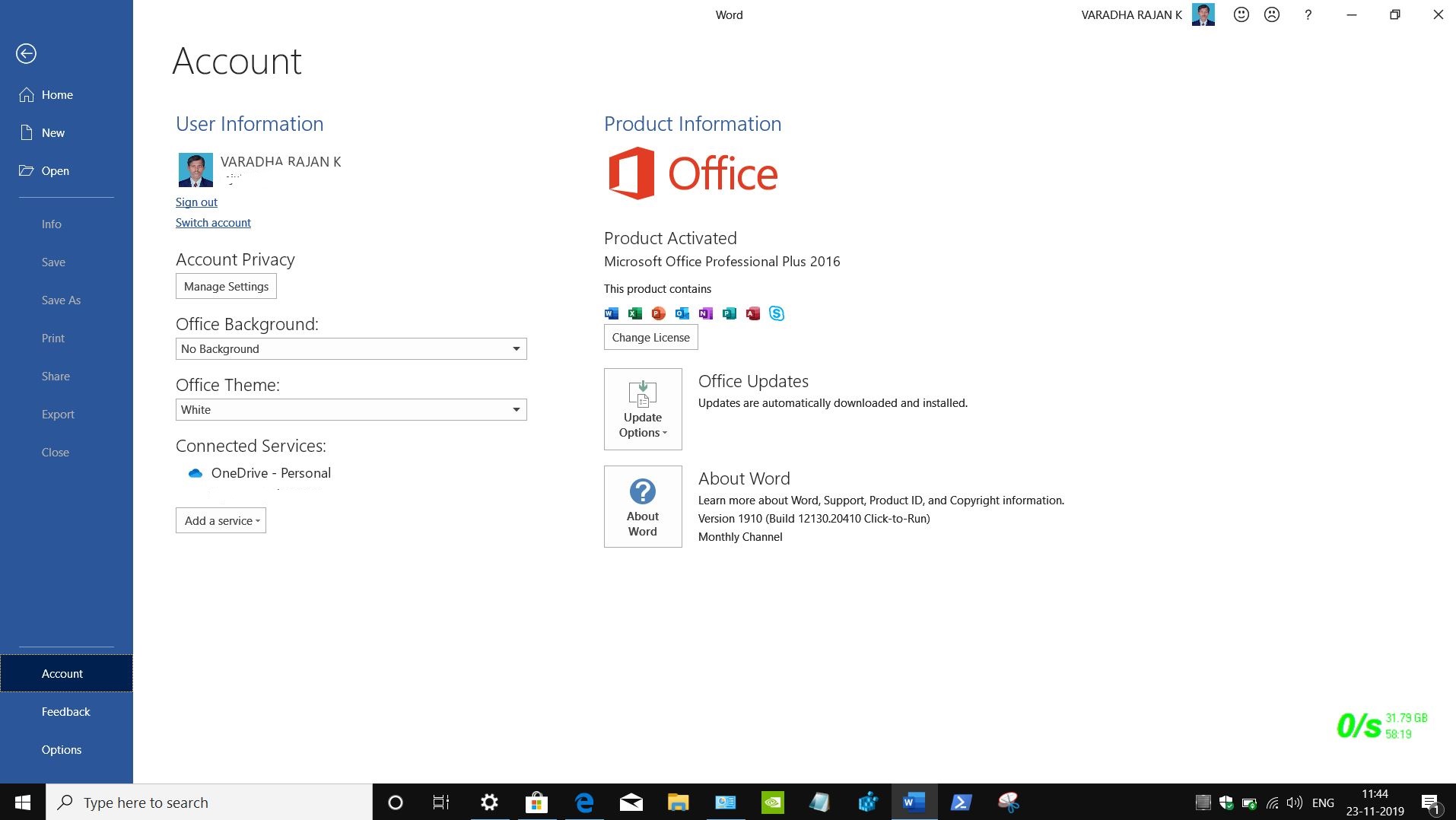Screen dimensions: 1456x820
Task: Click the About Word button
Action: [643, 507]
